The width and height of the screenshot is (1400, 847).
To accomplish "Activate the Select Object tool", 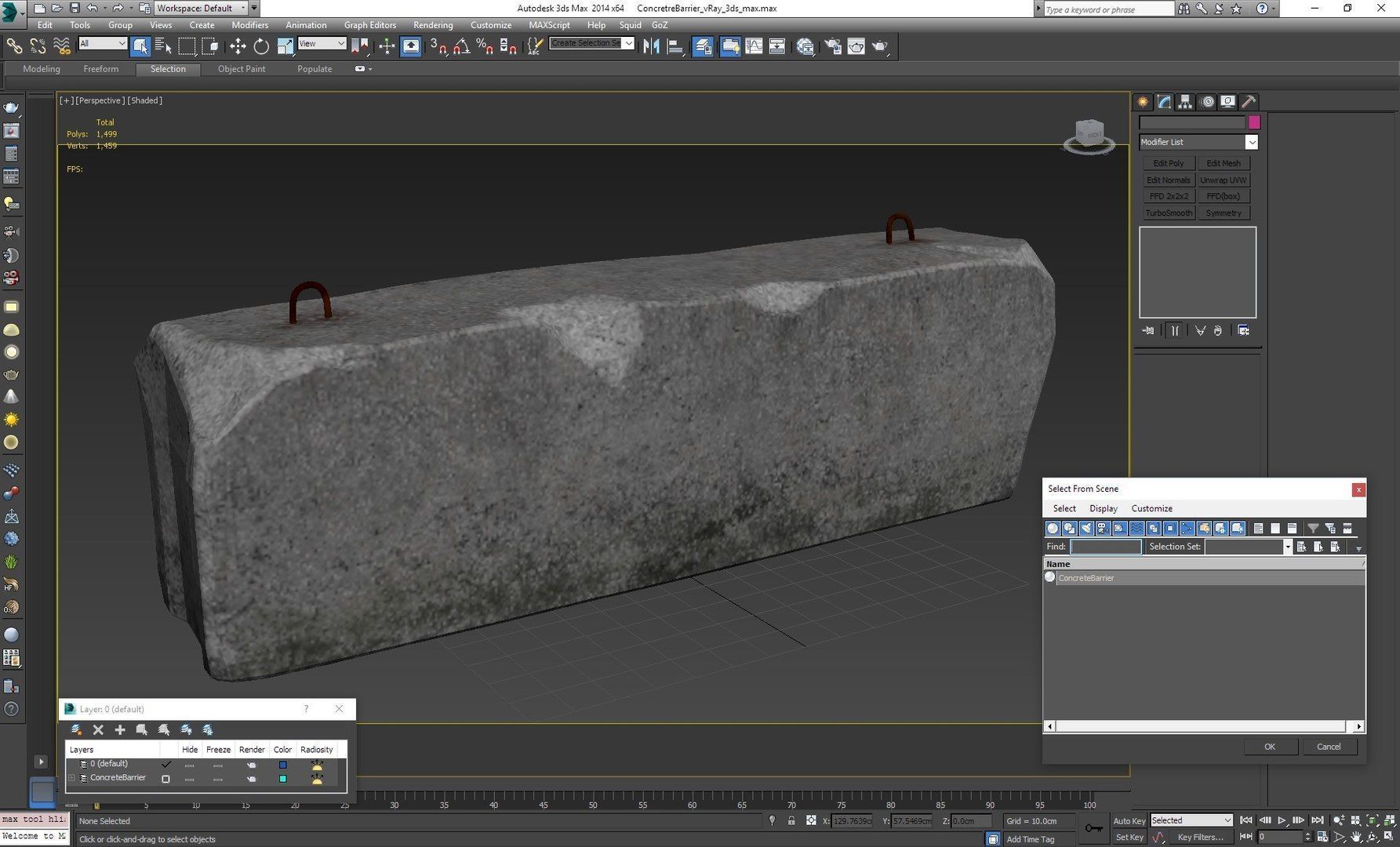I will click(140, 46).
